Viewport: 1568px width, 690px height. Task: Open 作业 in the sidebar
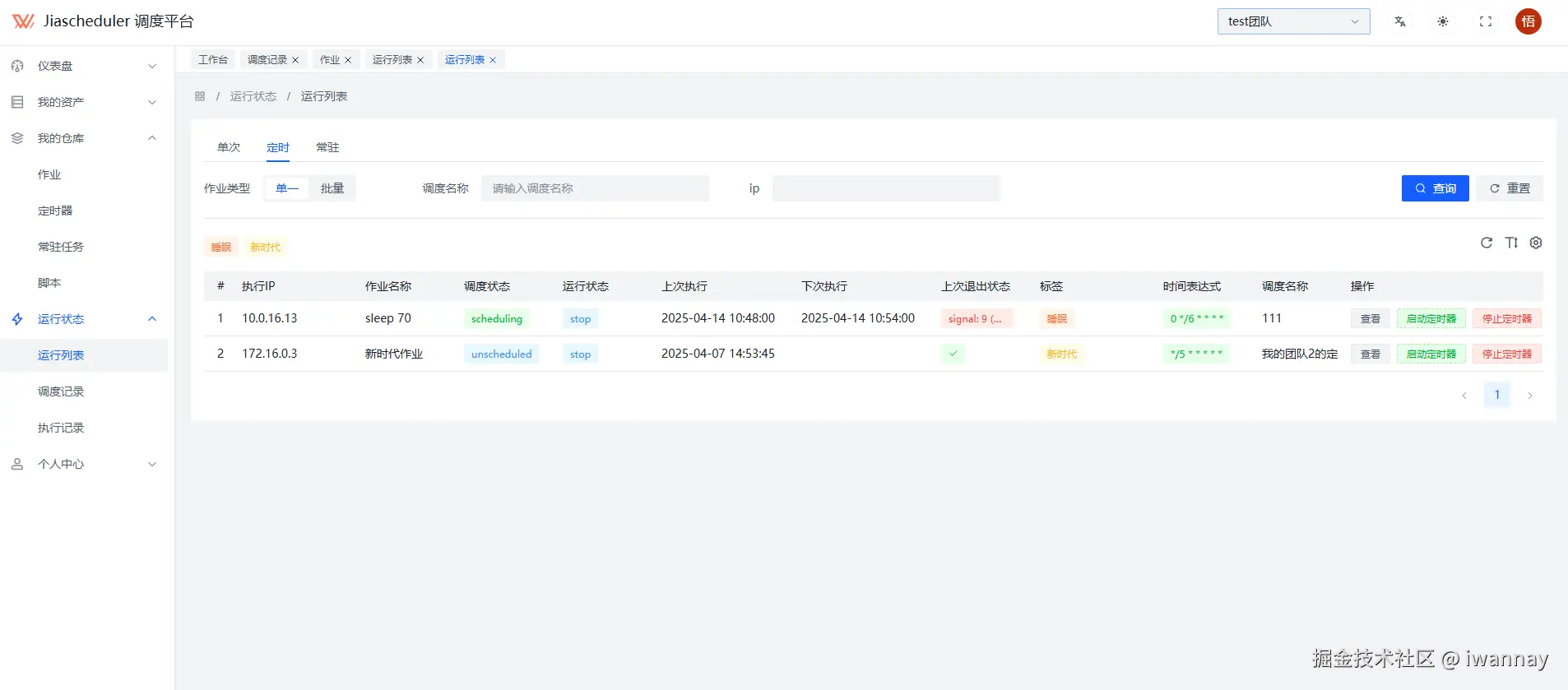click(49, 174)
